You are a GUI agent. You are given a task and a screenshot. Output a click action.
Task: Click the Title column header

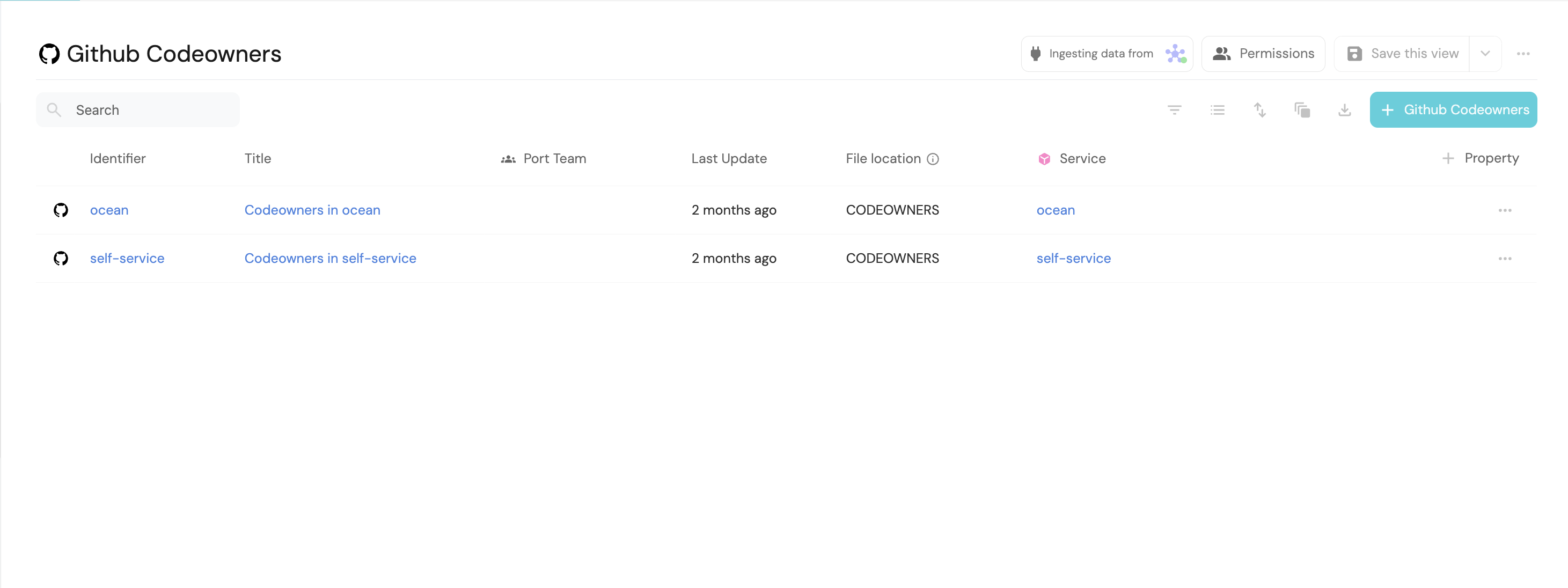tap(258, 158)
